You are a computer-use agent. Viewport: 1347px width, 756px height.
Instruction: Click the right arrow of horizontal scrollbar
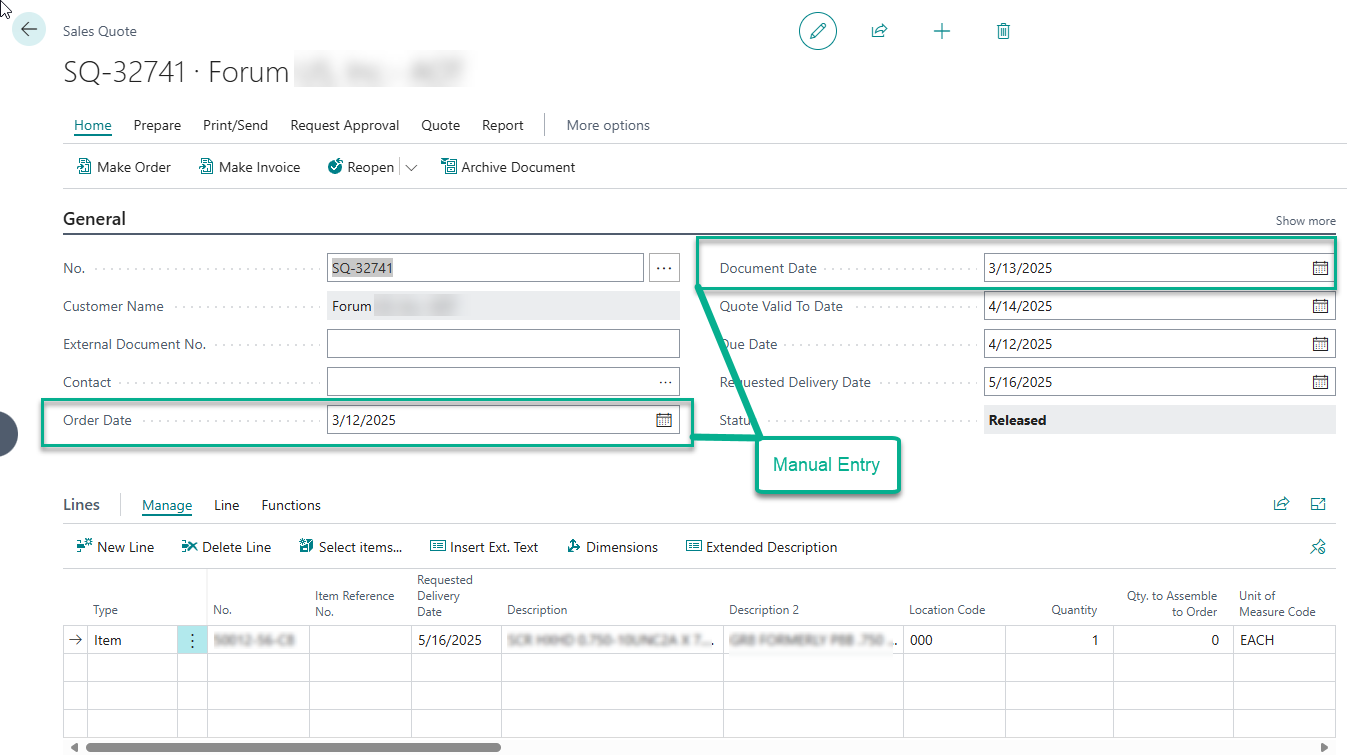[1326, 747]
